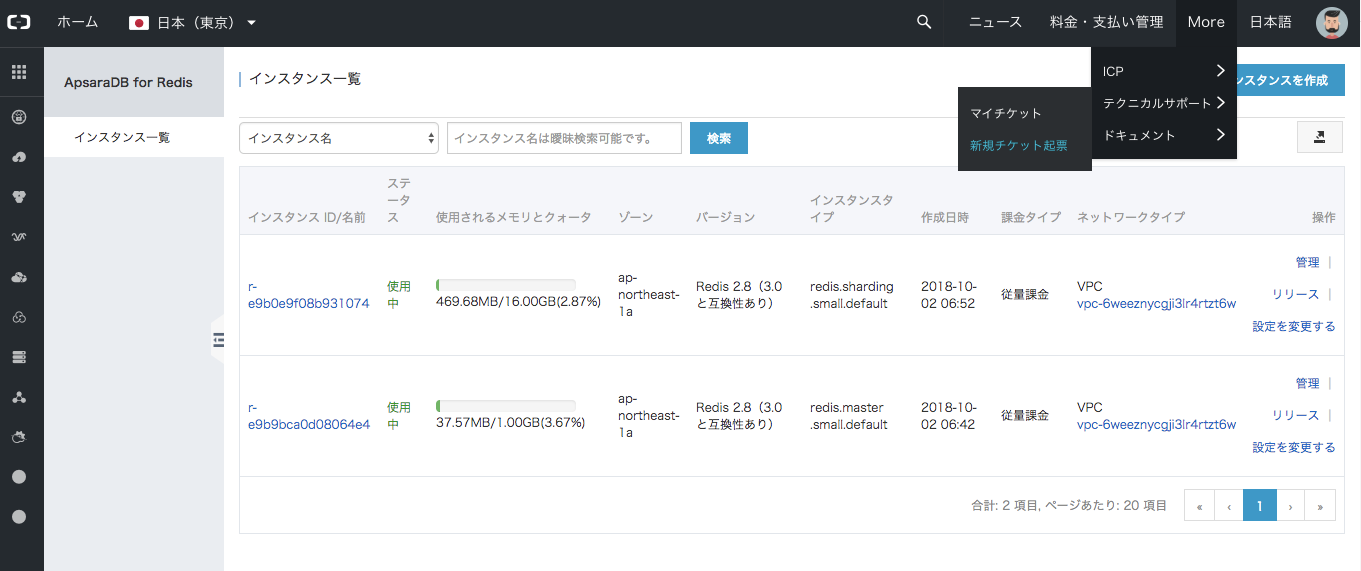Open 料金・支払い管理 in top bar
Image resolution: width=1361 pixels, height=571 pixels.
(x=1106, y=22)
